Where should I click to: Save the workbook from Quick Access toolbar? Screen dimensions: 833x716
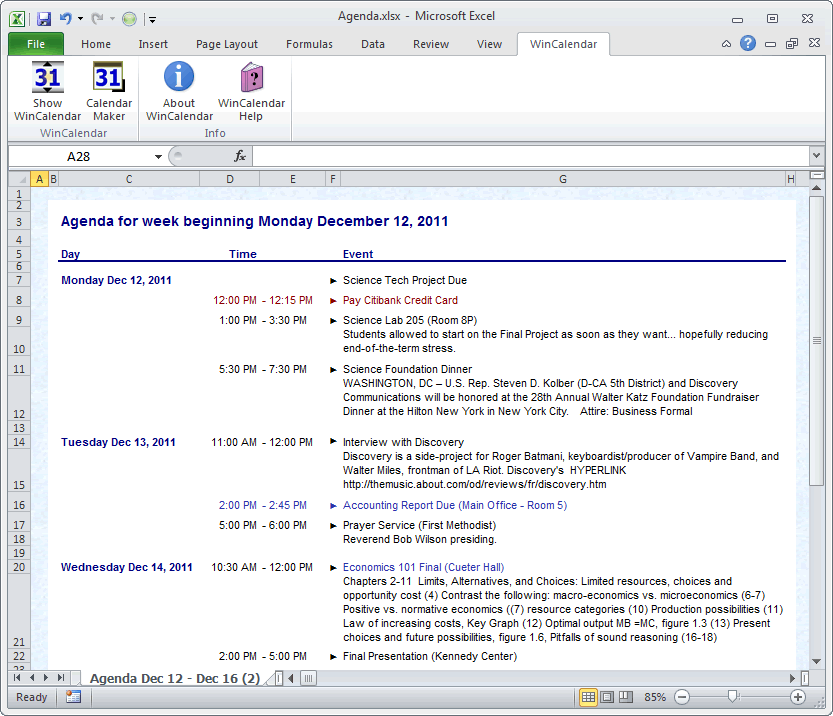tap(43, 19)
